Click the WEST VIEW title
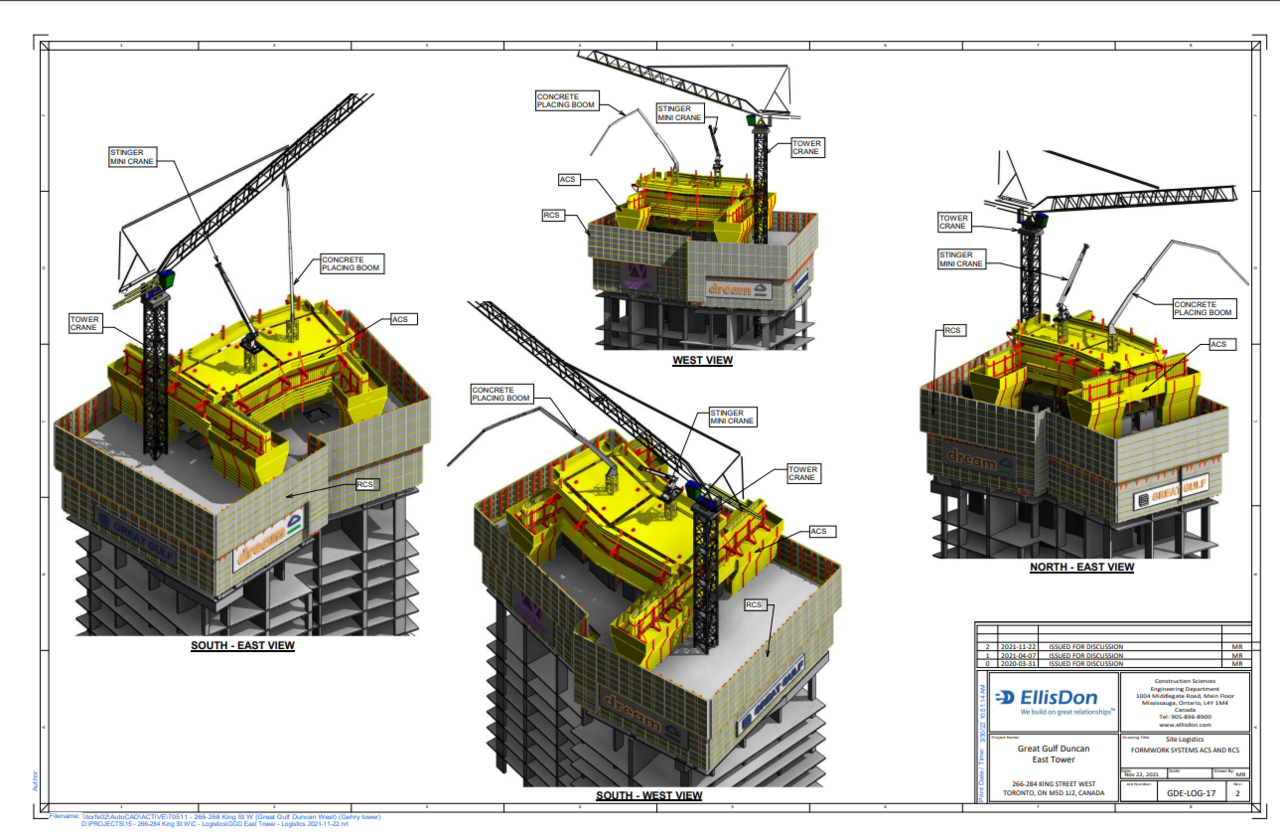 tap(702, 360)
